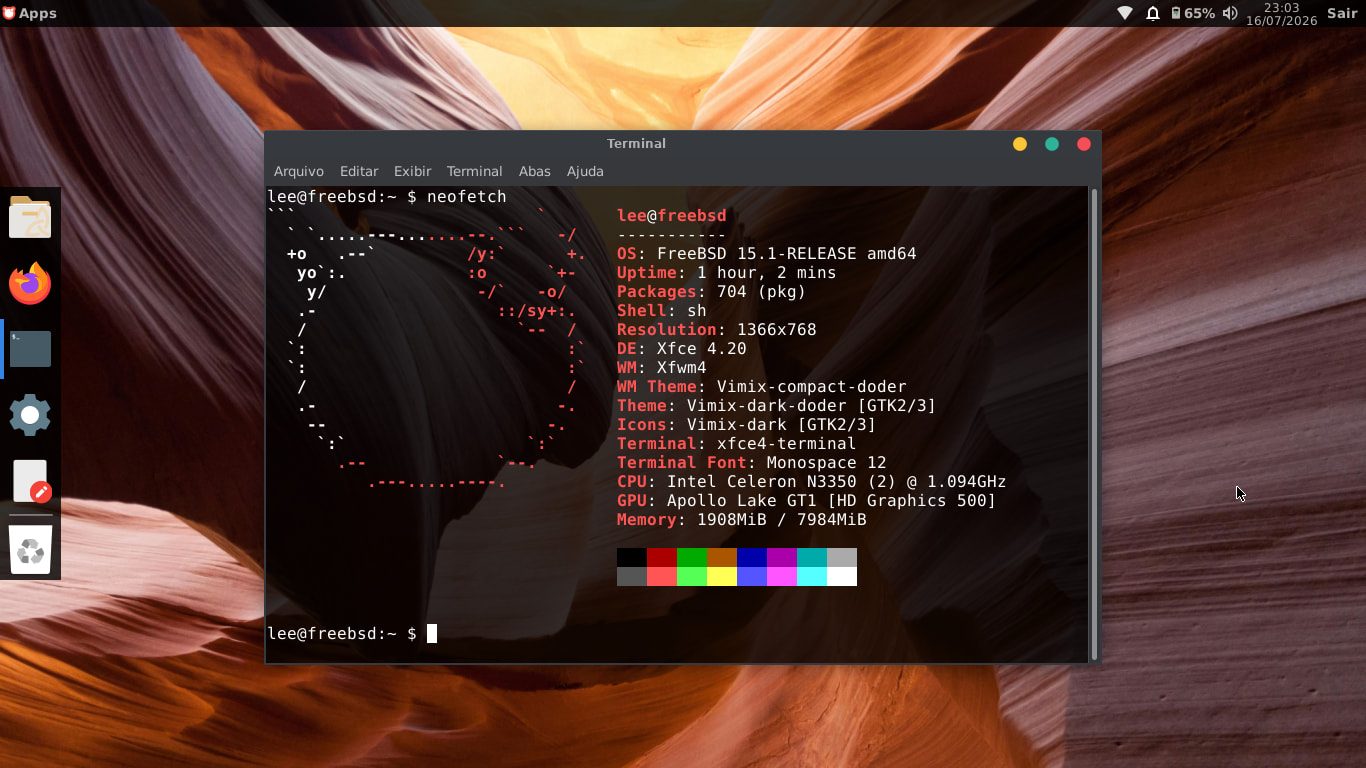Open Settings gear in the dock
1366x768 pixels.
pyautogui.click(x=30, y=414)
